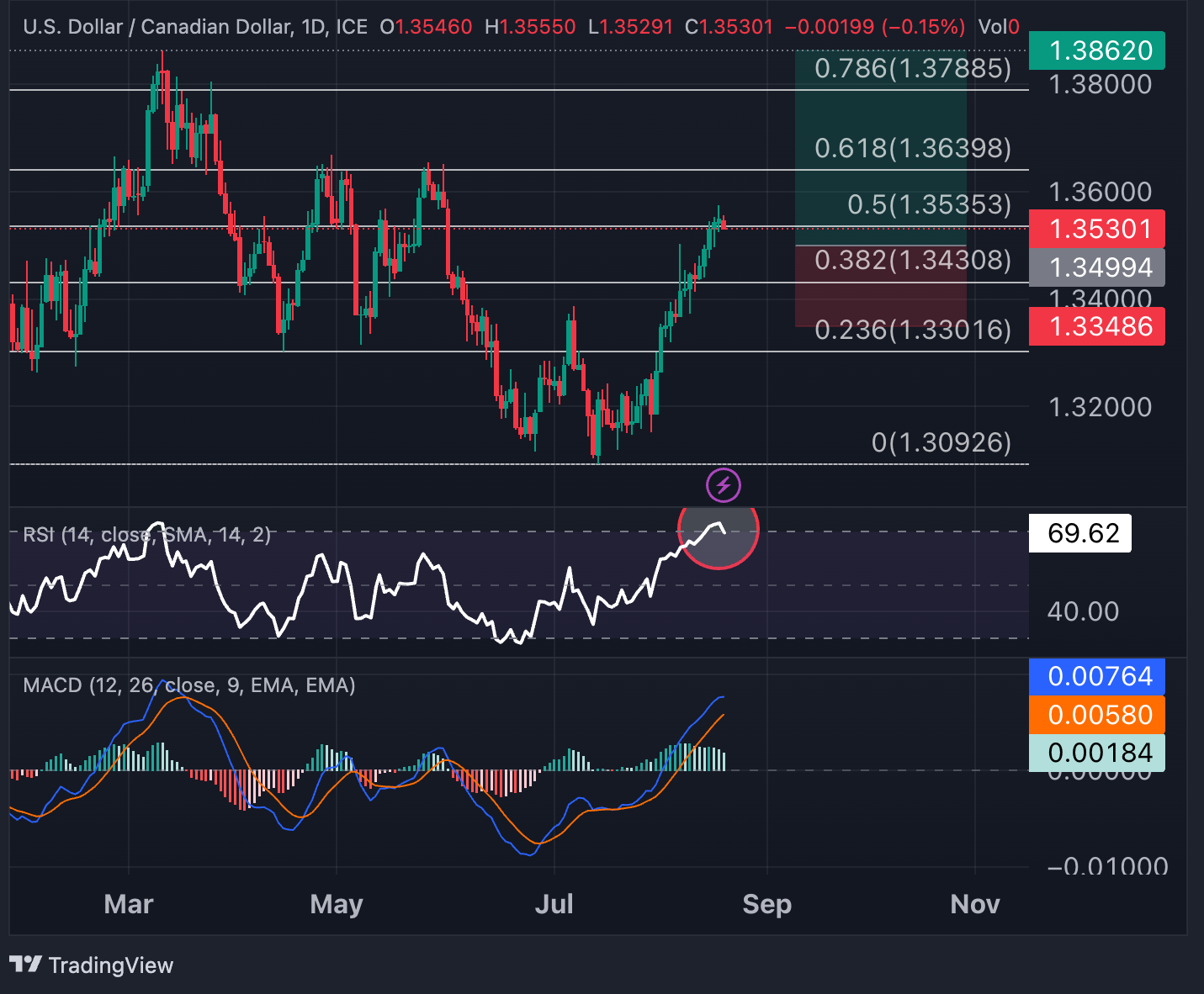Select the ICE exchange label
Image resolution: width=1204 pixels, height=994 pixels.
[352, 26]
